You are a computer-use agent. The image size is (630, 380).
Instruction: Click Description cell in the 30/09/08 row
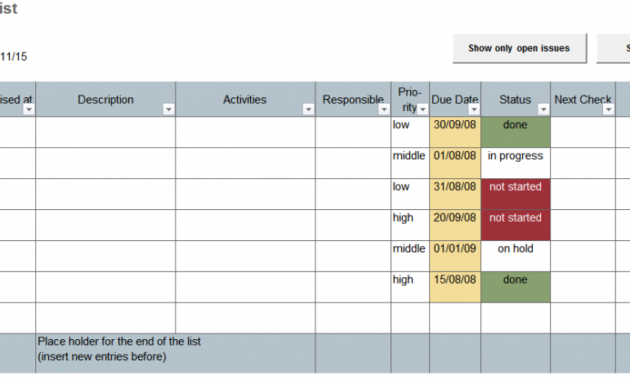(106, 132)
